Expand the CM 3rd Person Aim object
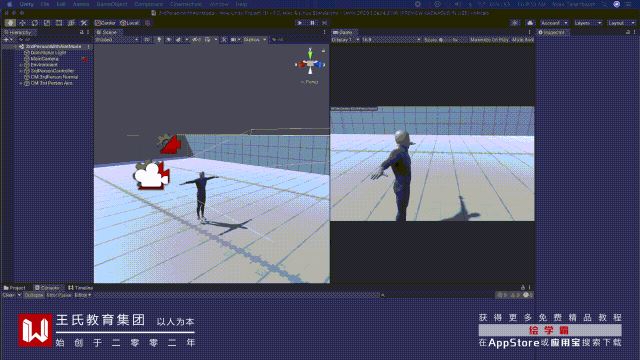This screenshot has width=640, height=360. [21, 83]
